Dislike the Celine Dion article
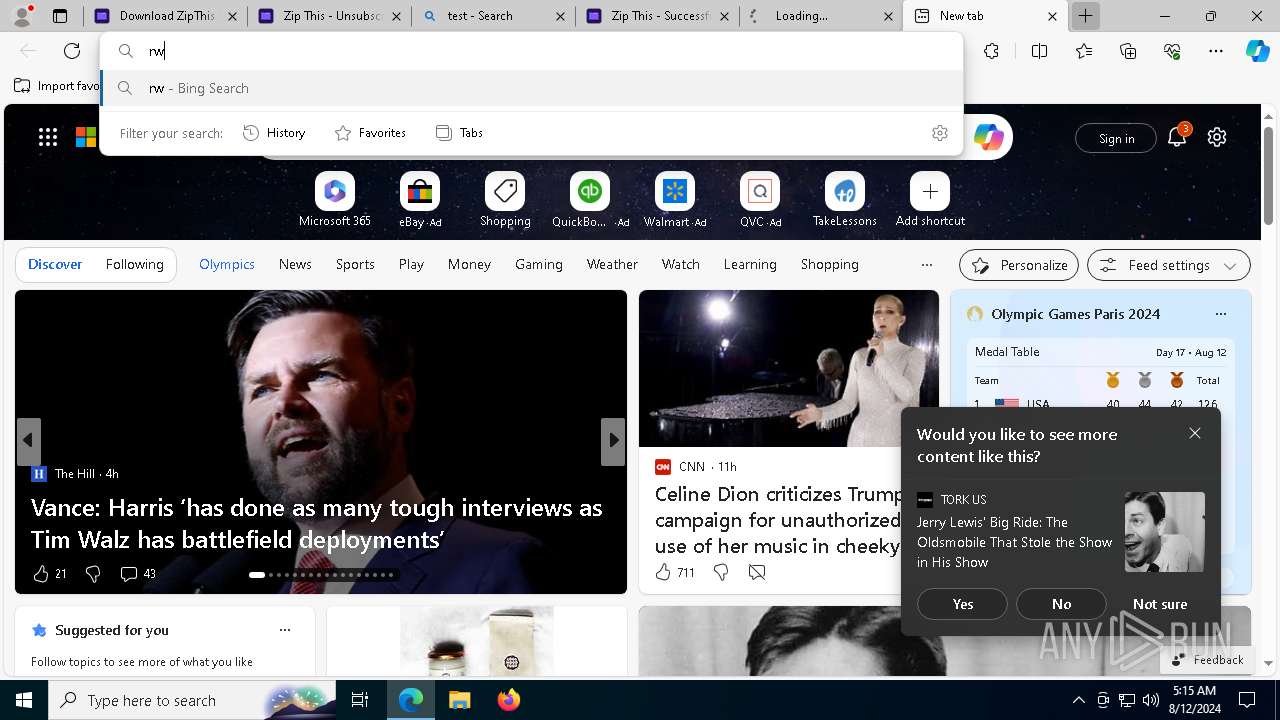Image resolution: width=1280 pixels, height=720 pixels. coord(721,572)
